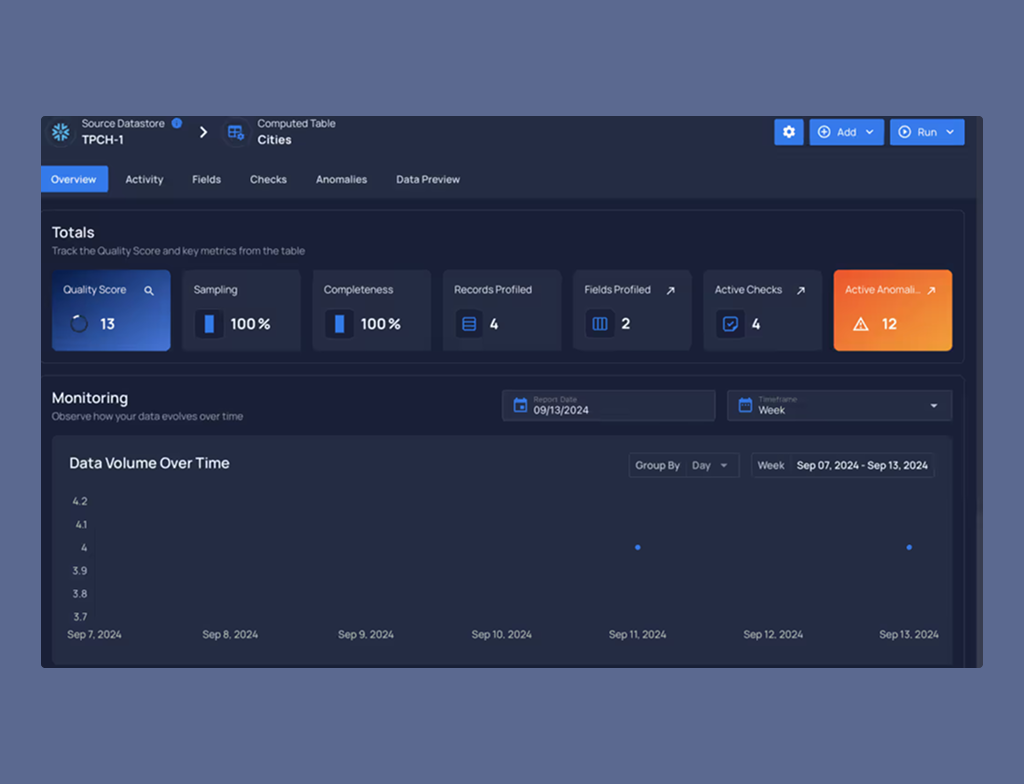Click the week range Sep 07 - Sep 13, 2024
Screen dimensions: 1024x784
[862, 465]
